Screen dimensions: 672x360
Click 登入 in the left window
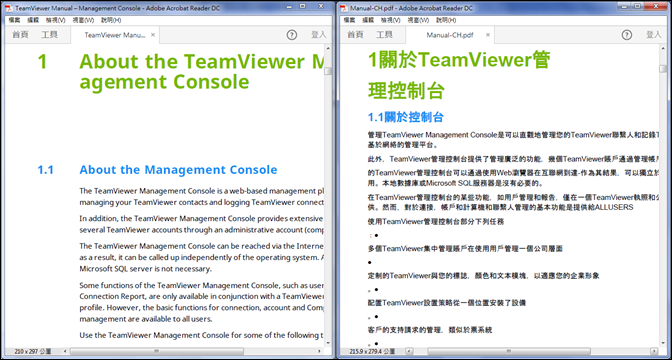pyautogui.click(x=318, y=35)
